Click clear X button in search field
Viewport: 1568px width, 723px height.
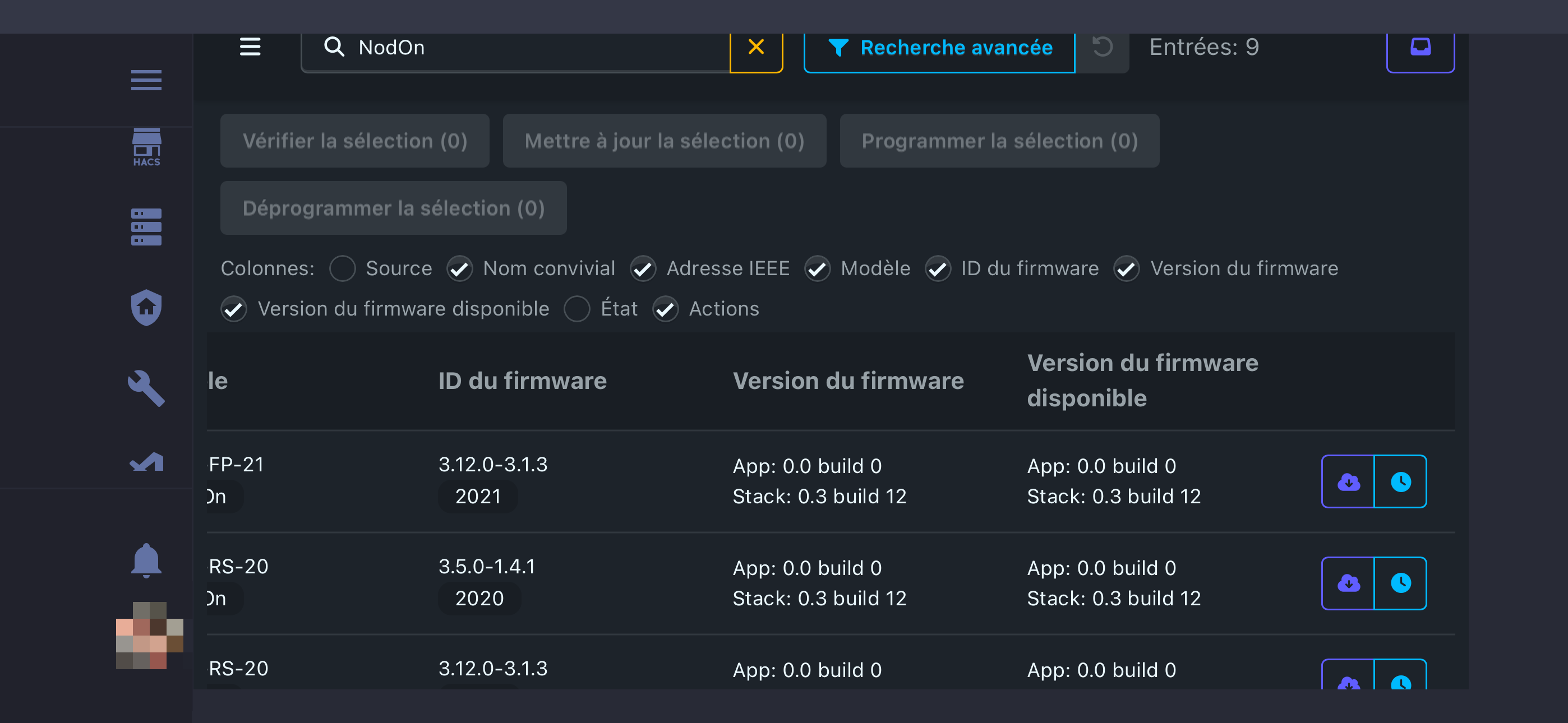(x=755, y=47)
